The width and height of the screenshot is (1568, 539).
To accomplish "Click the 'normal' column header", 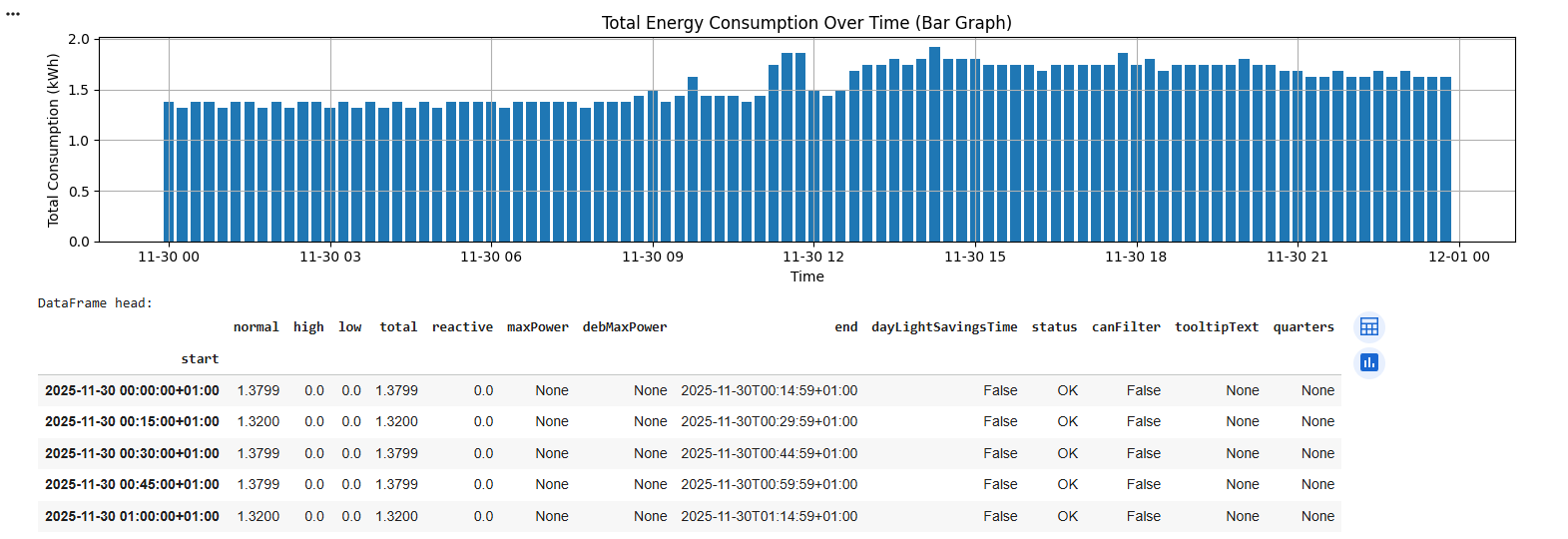I will pyautogui.click(x=256, y=327).
